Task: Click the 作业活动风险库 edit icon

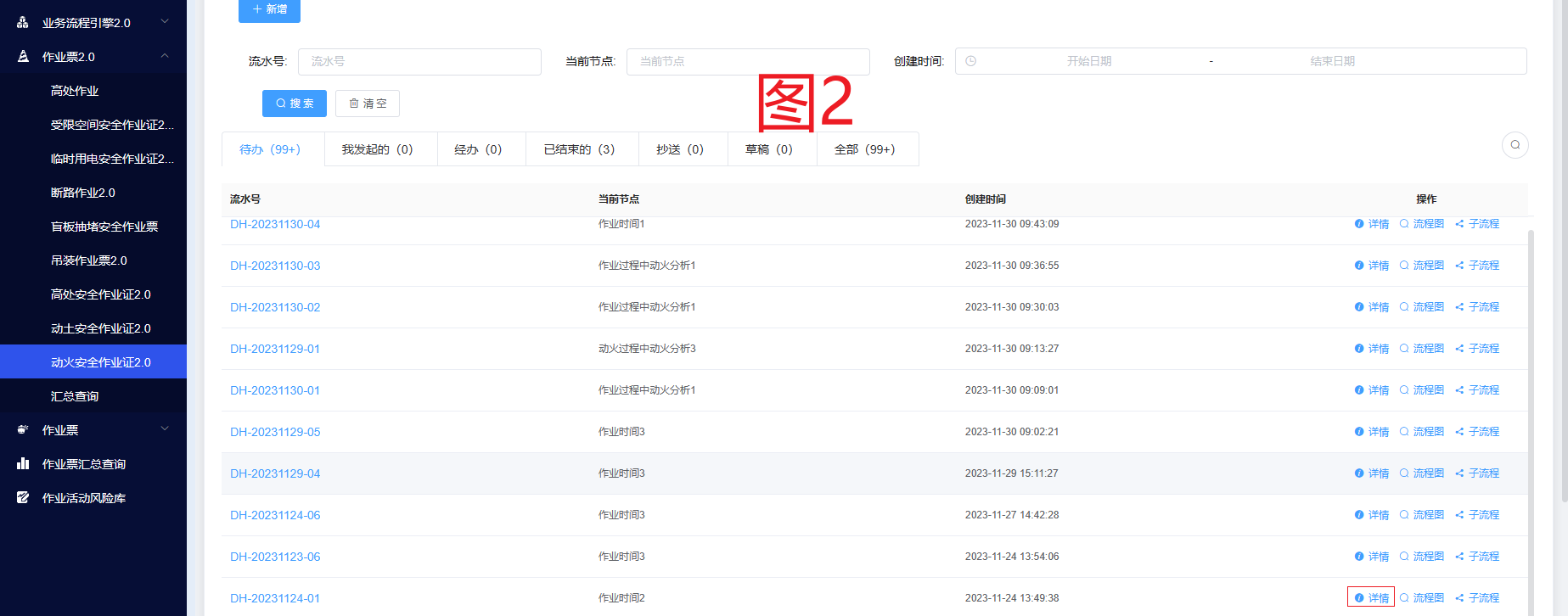Action: (23, 497)
